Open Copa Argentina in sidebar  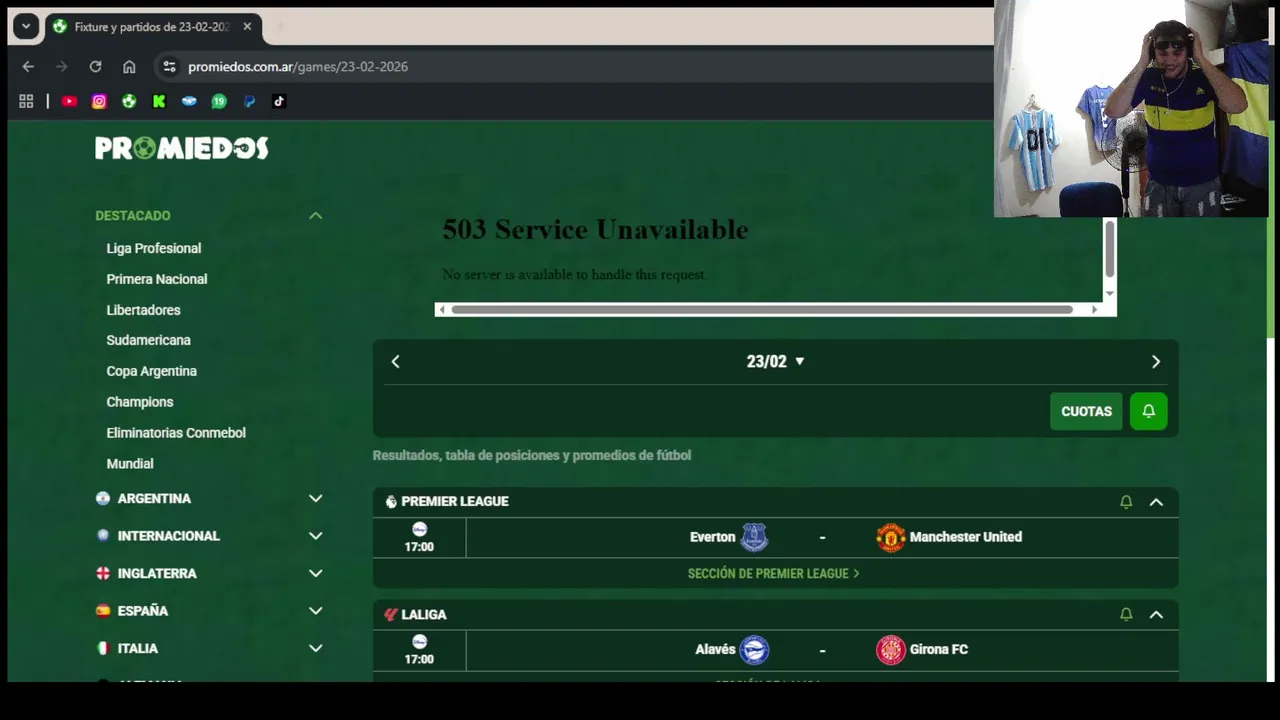click(152, 371)
